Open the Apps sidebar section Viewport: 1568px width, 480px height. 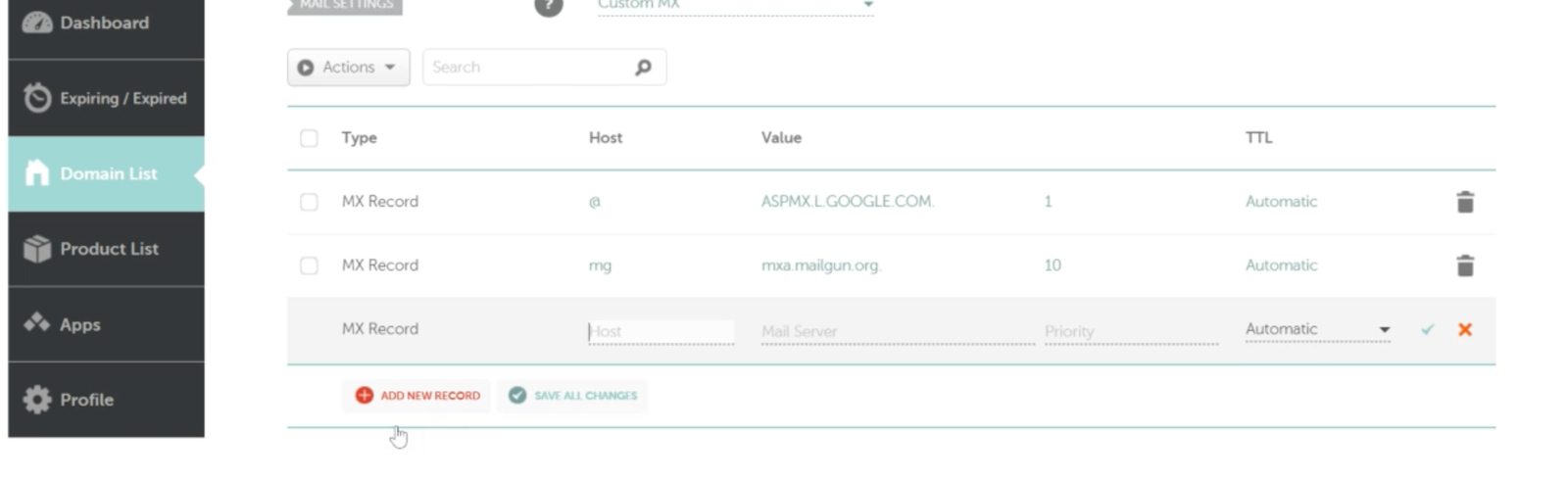click(x=106, y=324)
